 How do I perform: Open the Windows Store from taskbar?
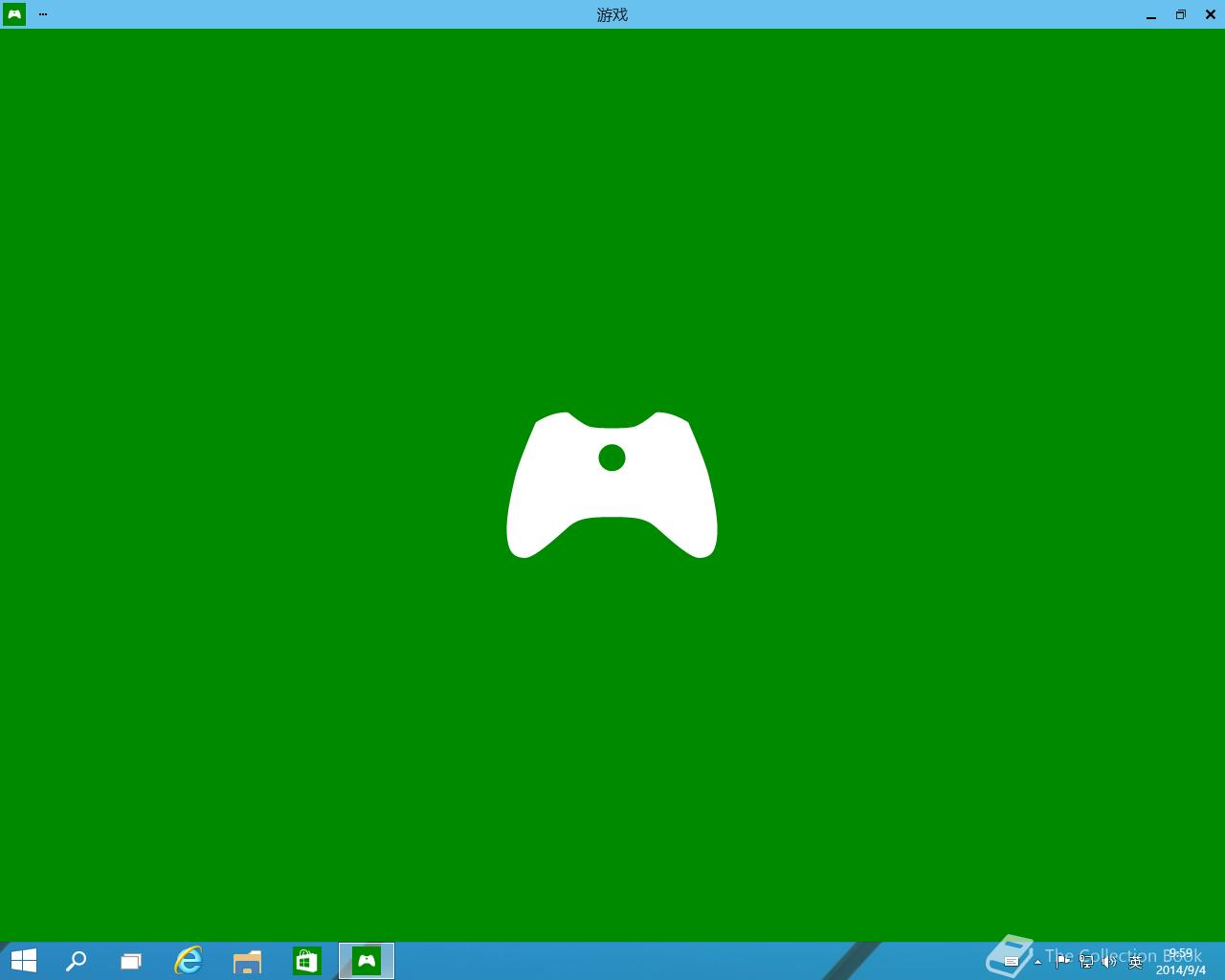307,961
